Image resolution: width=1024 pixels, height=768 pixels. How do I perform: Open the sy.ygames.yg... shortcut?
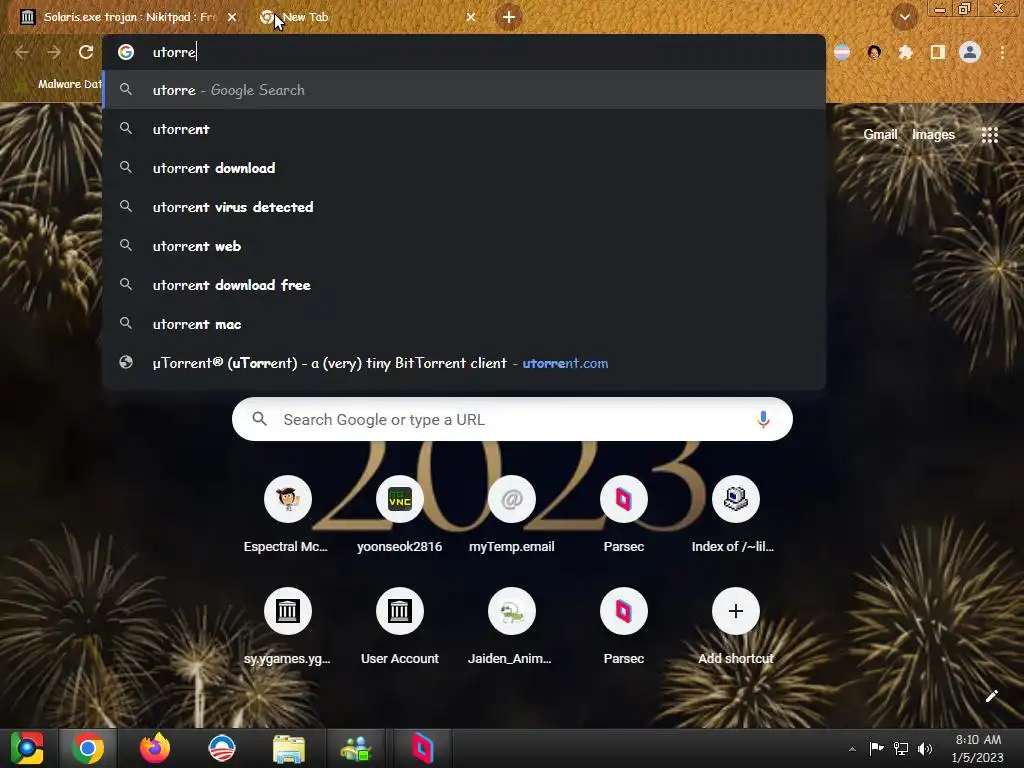point(287,627)
